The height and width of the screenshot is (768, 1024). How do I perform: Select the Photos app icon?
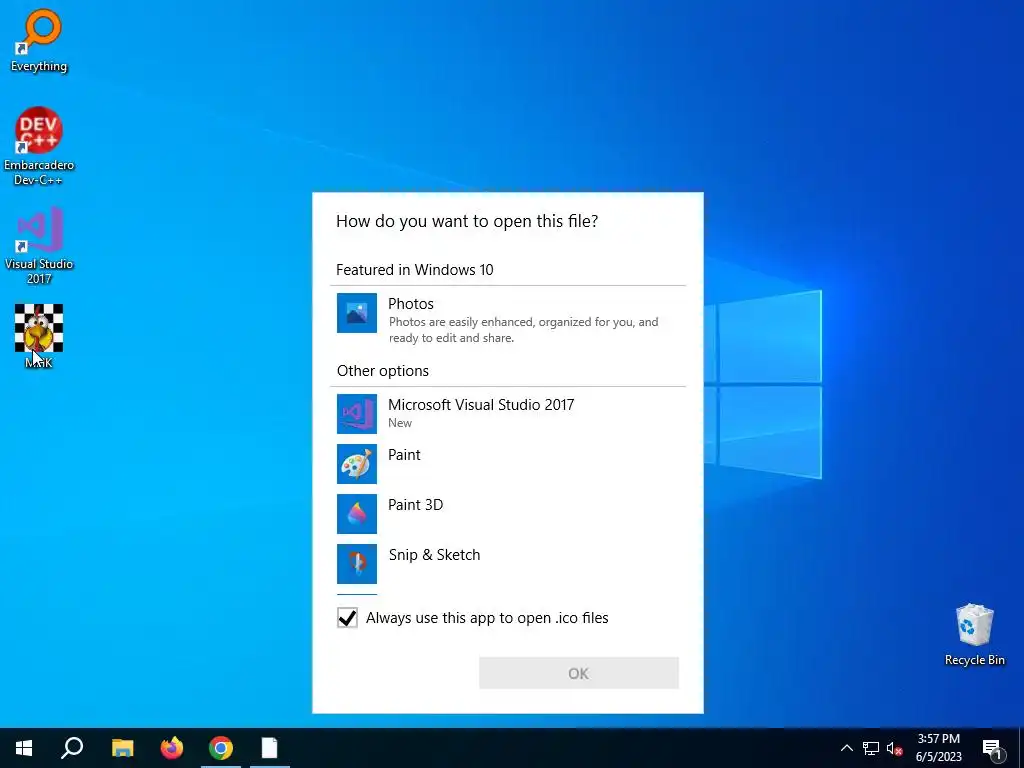point(357,313)
